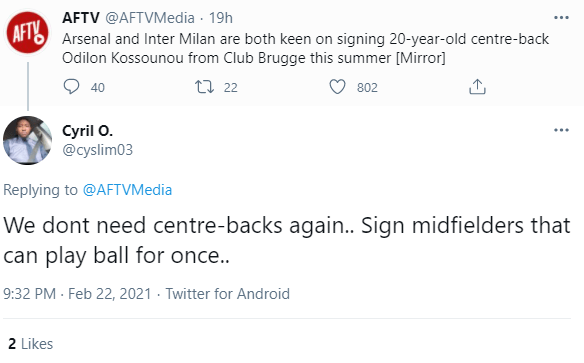Open the AFTV profile picture
Viewport: 584px width, 363px height.
click(28, 32)
